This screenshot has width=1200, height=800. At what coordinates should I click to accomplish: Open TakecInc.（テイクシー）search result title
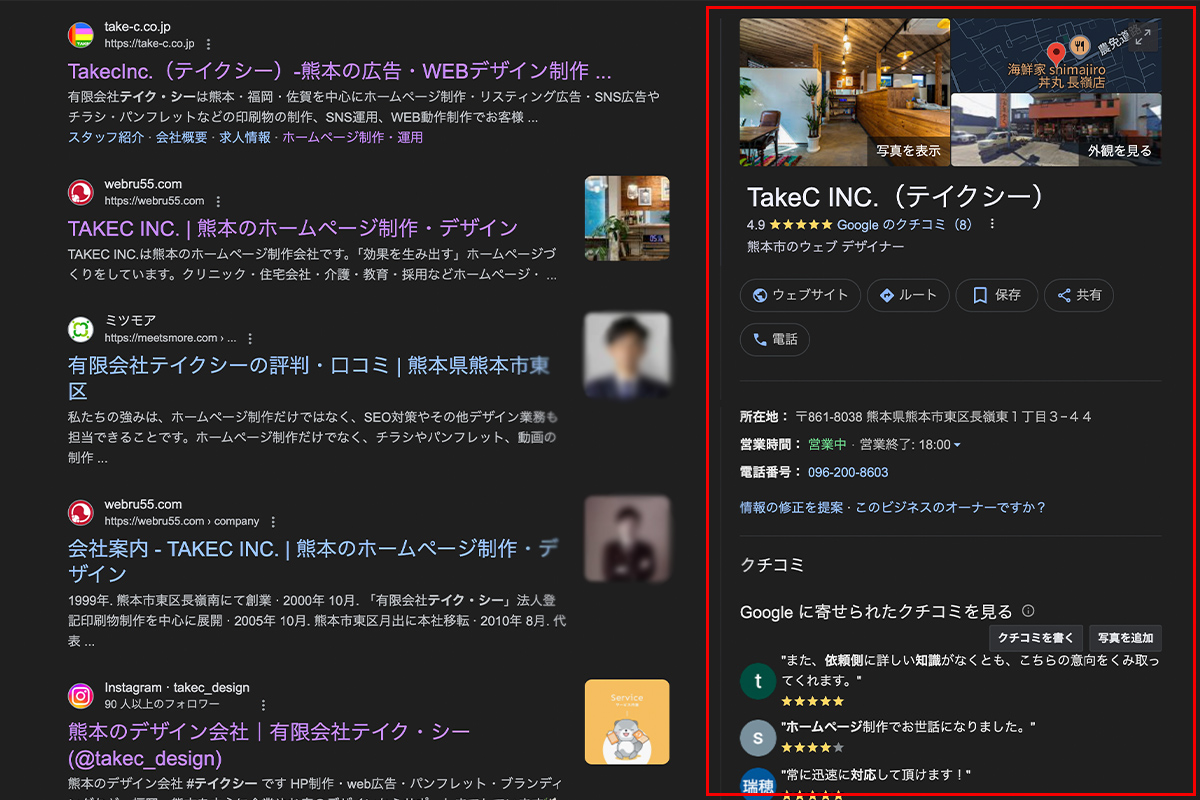coord(340,71)
